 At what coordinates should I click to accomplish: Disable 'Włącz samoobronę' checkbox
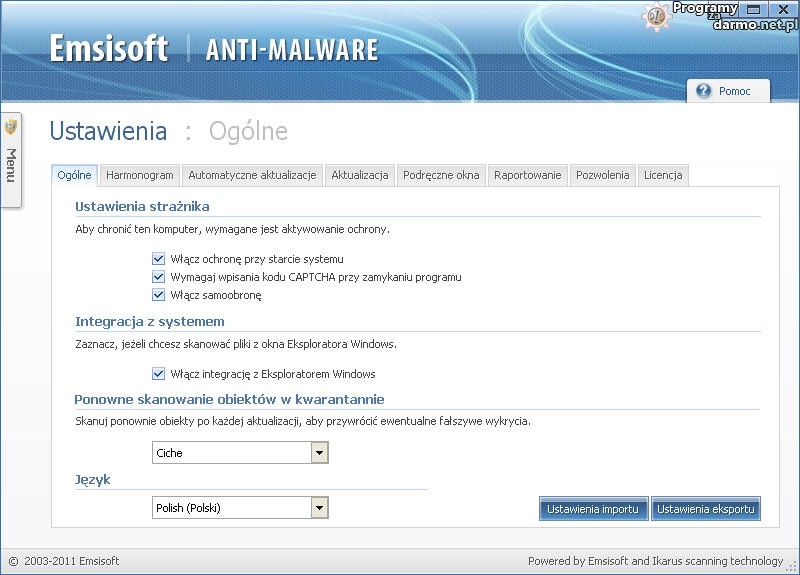point(158,295)
